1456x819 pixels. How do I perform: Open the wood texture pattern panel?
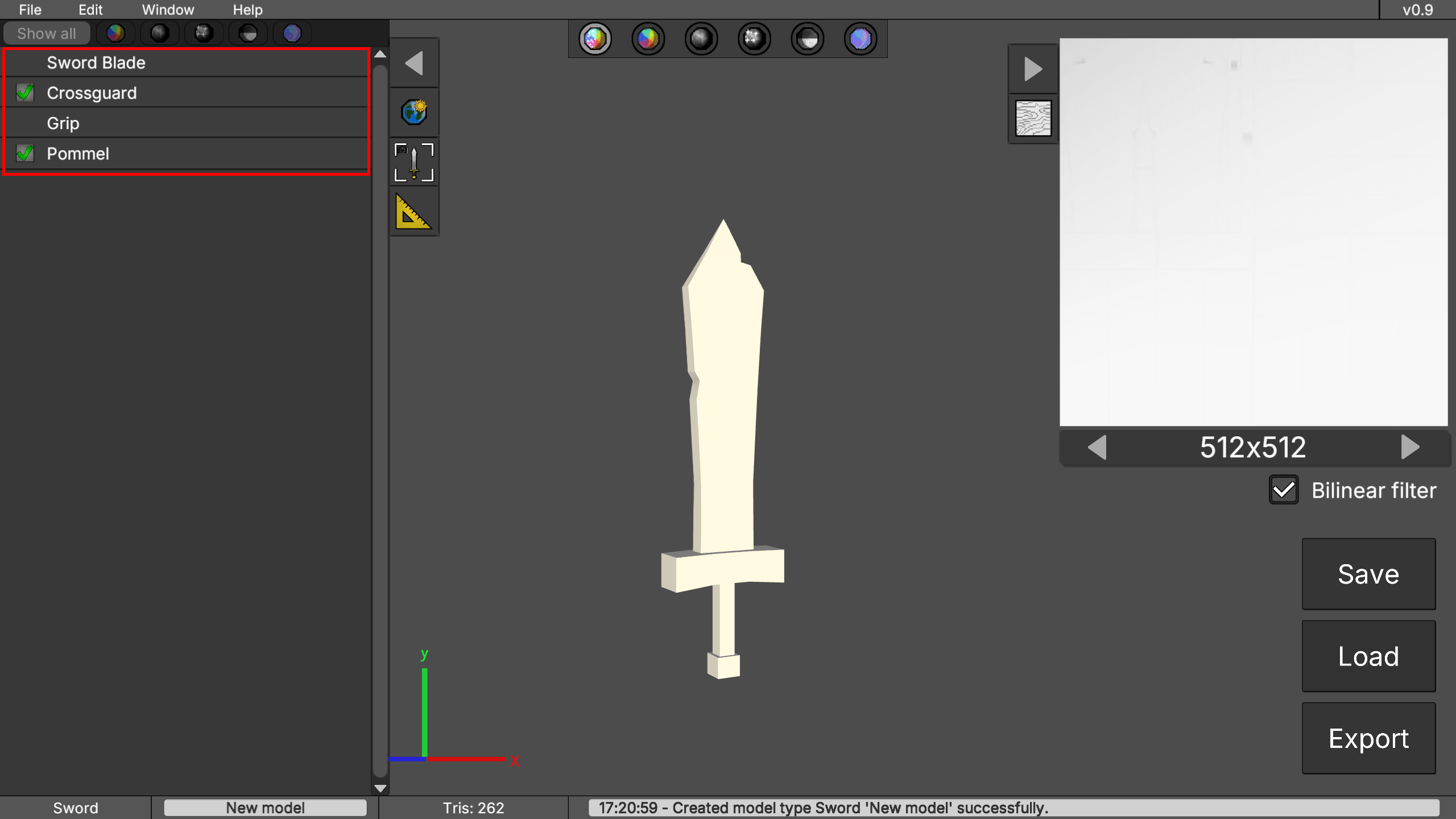pos(1032,118)
